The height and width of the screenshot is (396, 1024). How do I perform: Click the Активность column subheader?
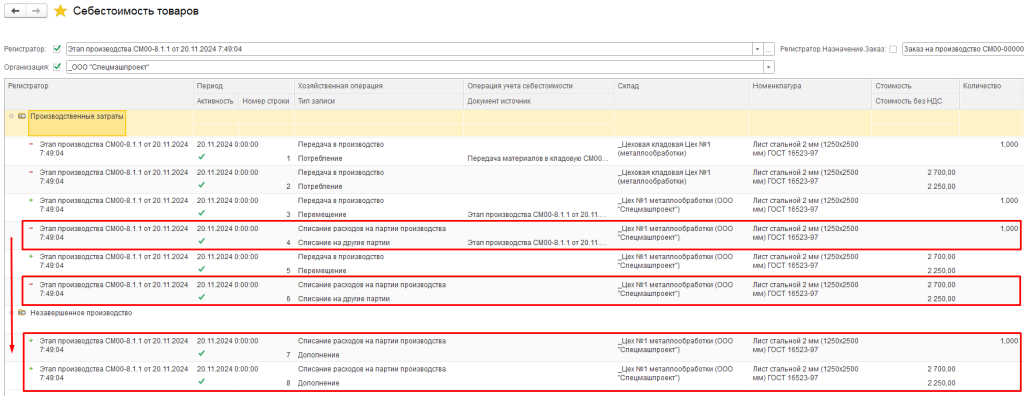(x=215, y=101)
